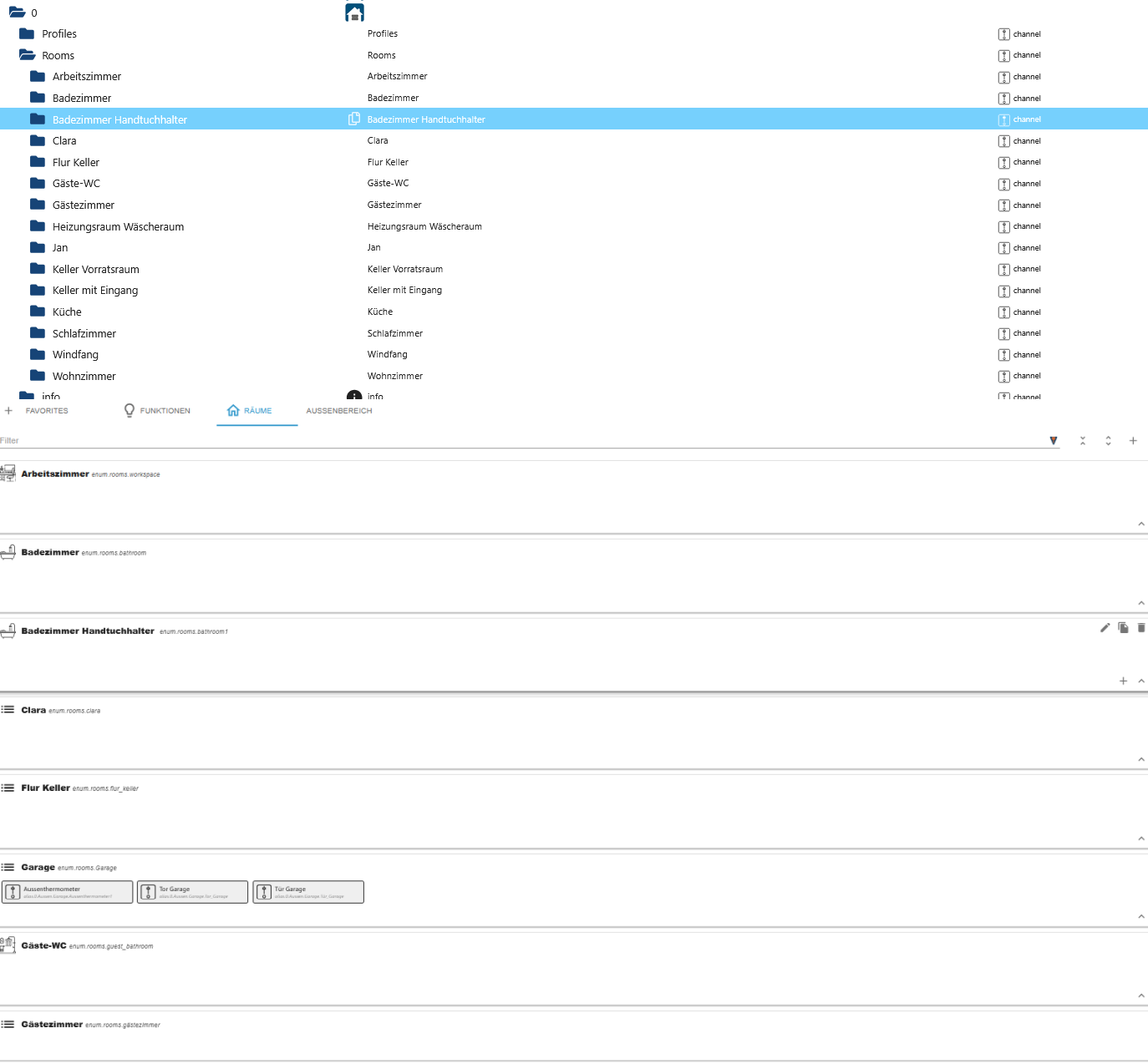The height and width of the screenshot is (1064, 1148).
Task: Collapse all room cards
Action: click(1083, 441)
